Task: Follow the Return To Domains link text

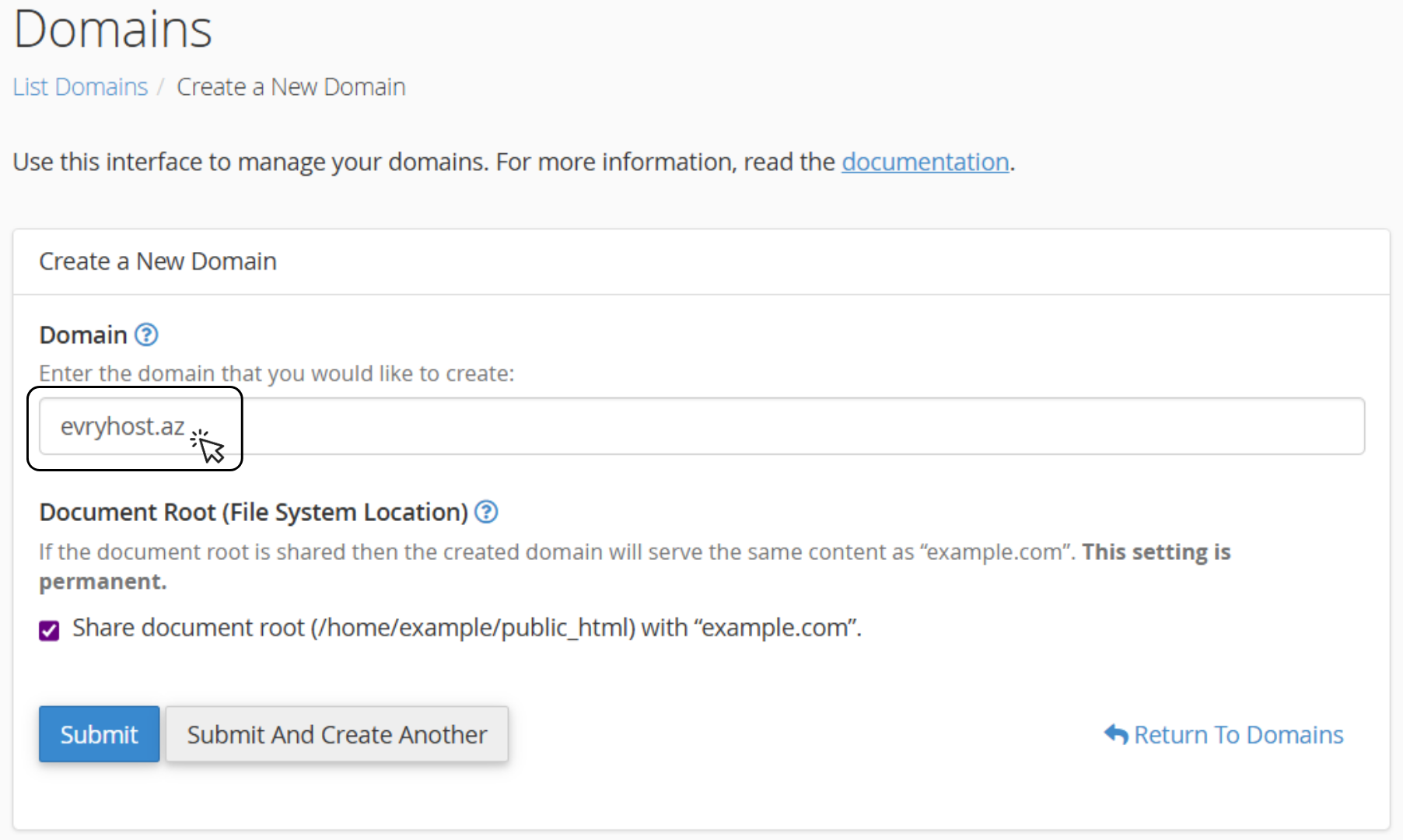Action: (1239, 734)
